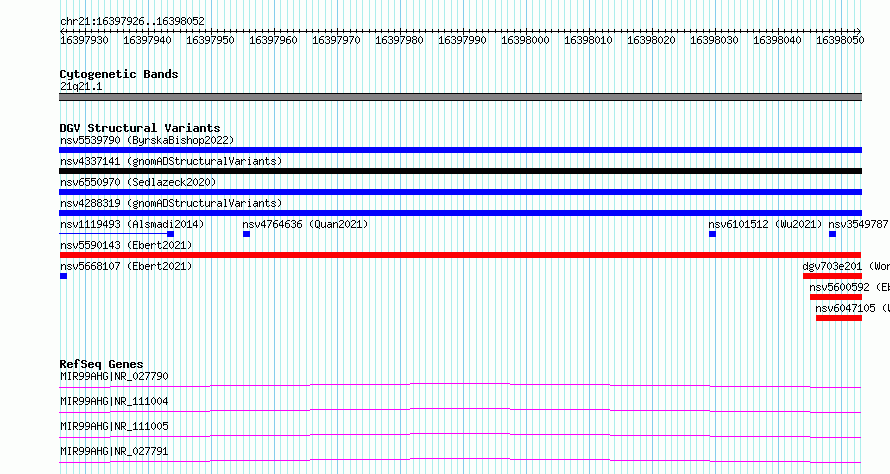
Task: Click ruler position 16398020
Action: tap(651, 40)
